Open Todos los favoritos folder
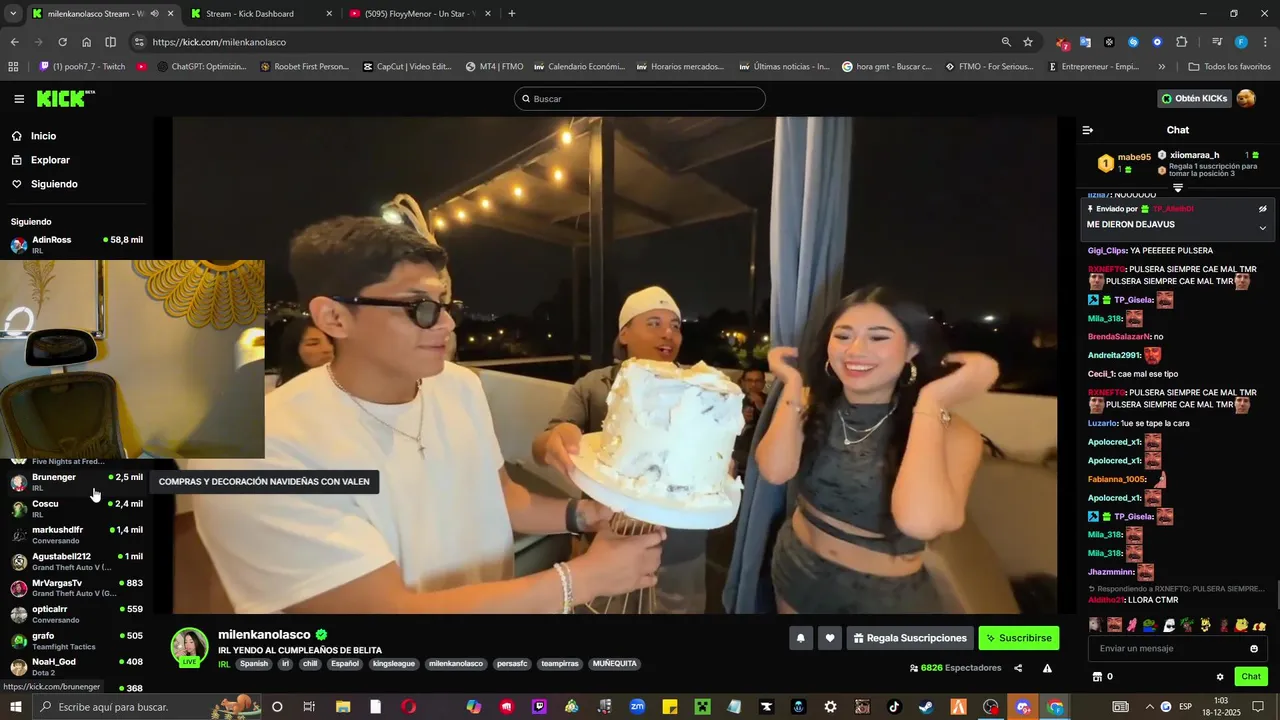 click(1229, 67)
